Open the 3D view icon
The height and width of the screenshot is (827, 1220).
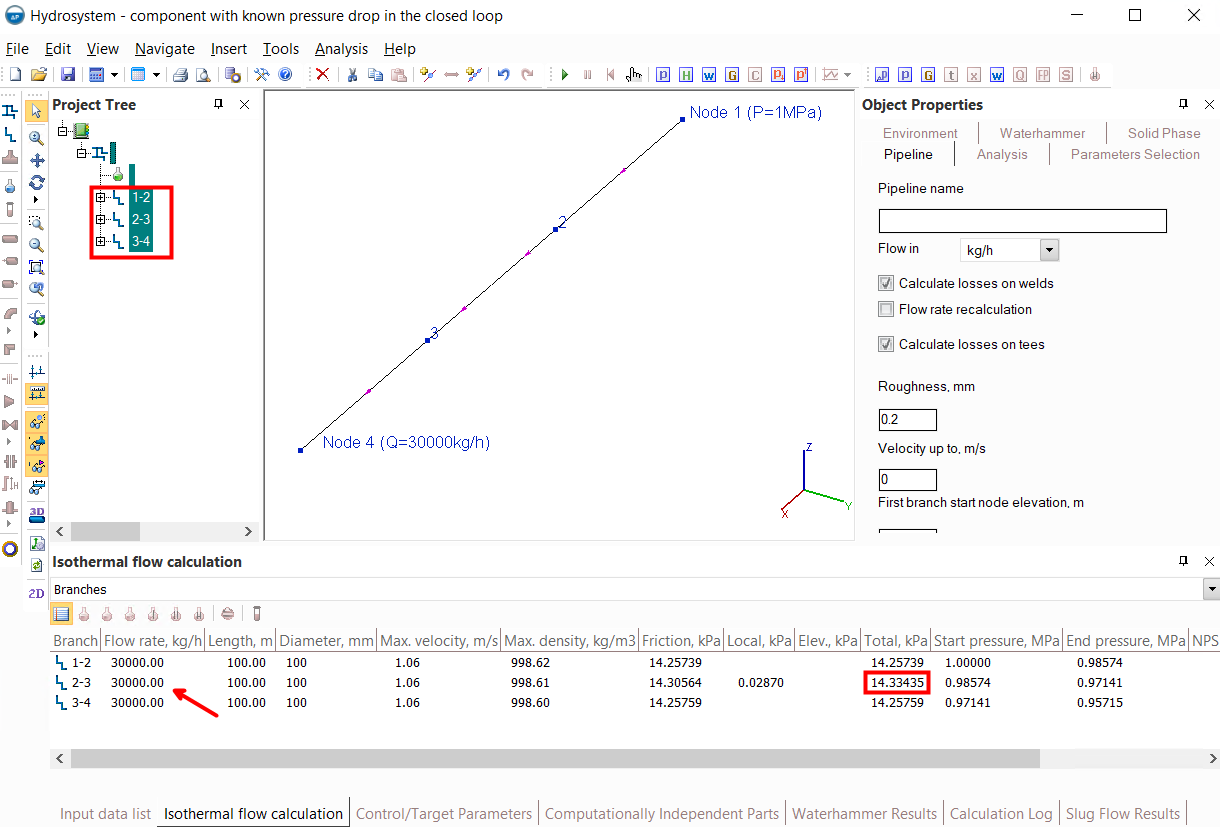pyautogui.click(x=36, y=515)
